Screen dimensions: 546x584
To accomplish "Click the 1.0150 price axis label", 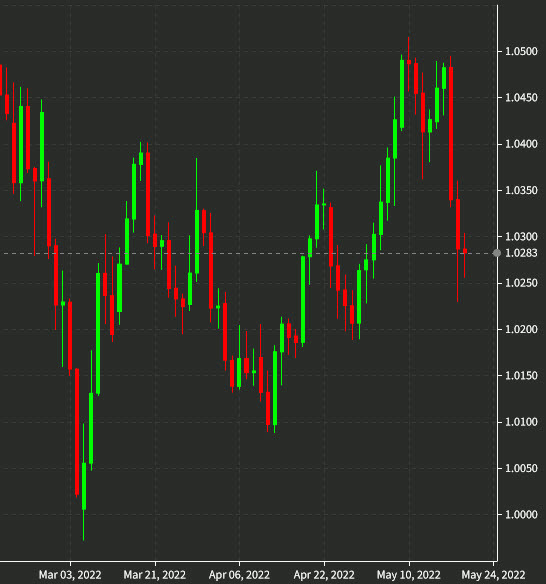I will pos(521,375).
